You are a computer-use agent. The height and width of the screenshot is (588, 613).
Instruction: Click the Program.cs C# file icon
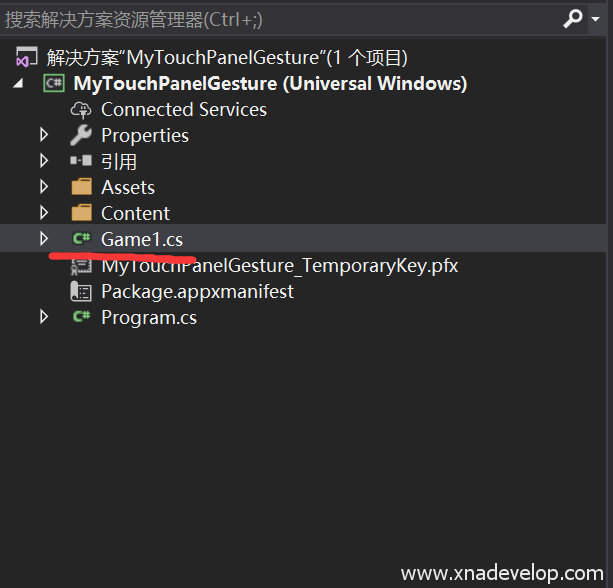(81, 318)
